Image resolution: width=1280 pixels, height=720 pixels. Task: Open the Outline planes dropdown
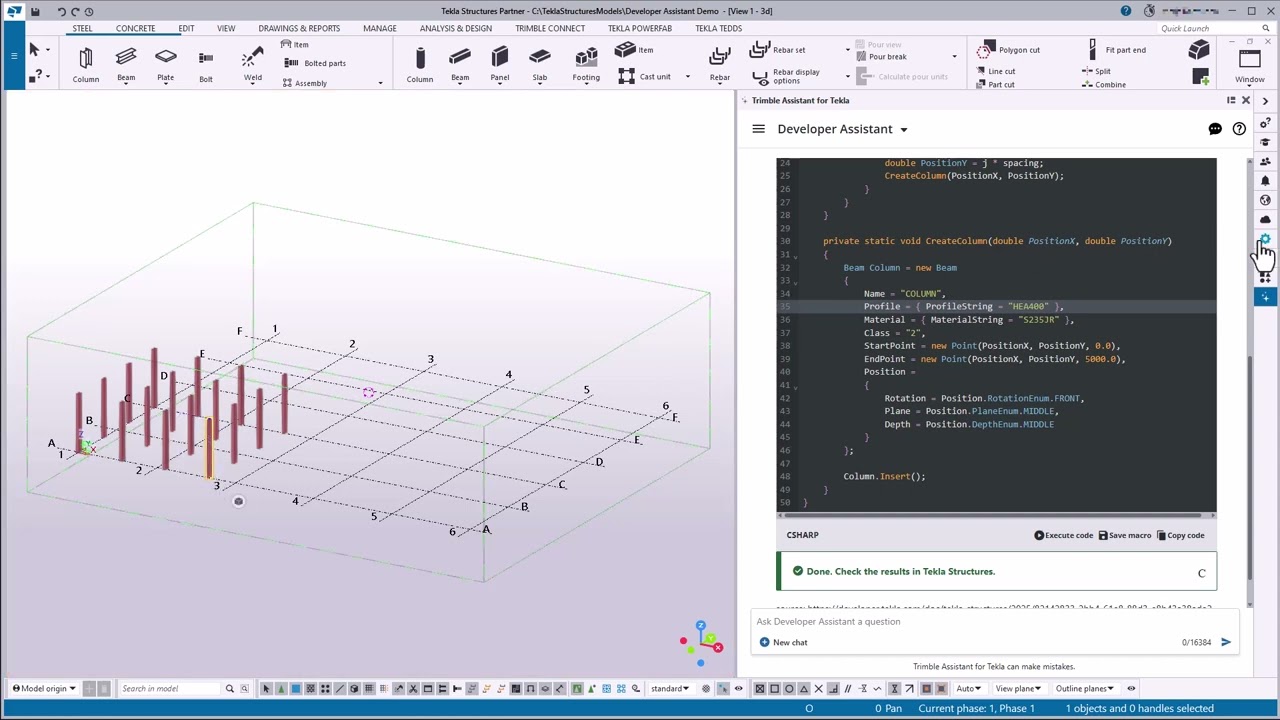(1085, 688)
